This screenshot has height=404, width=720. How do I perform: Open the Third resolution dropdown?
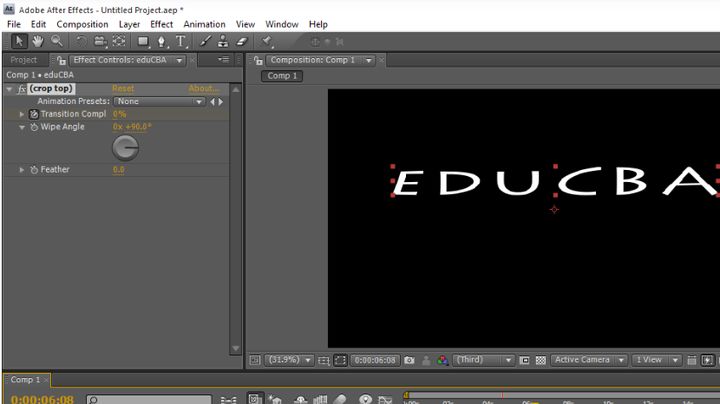click(x=483, y=360)
